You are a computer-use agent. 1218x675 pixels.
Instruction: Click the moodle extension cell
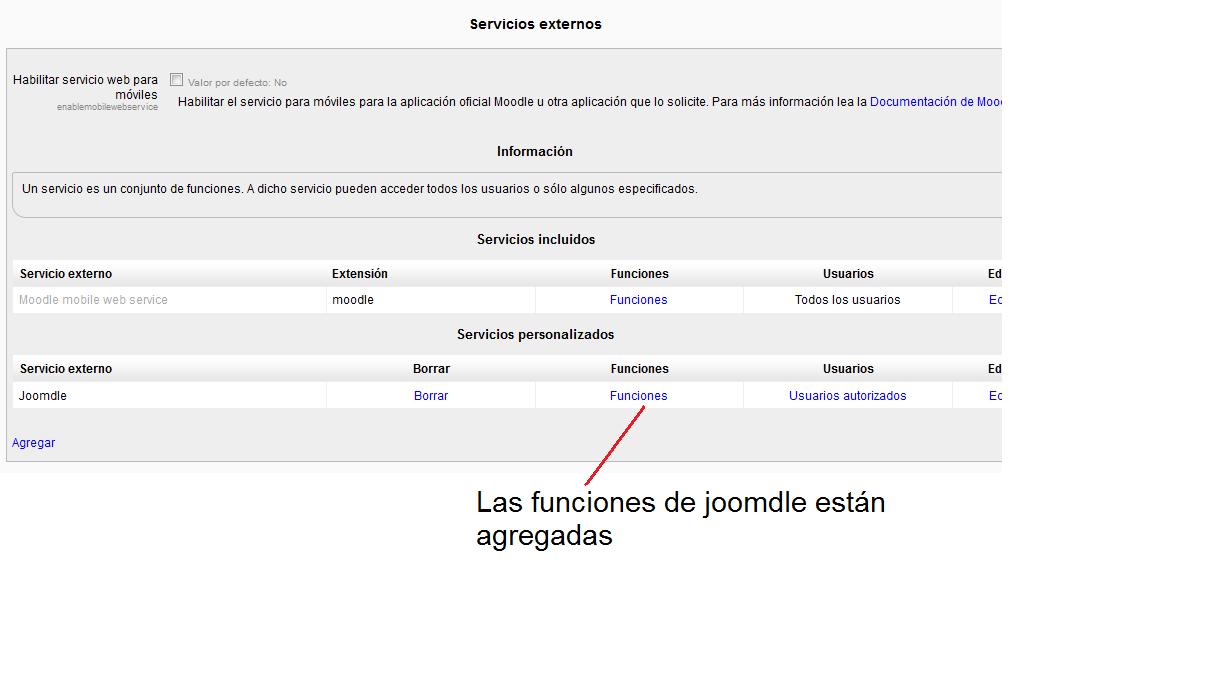click(x=353, y=300)
